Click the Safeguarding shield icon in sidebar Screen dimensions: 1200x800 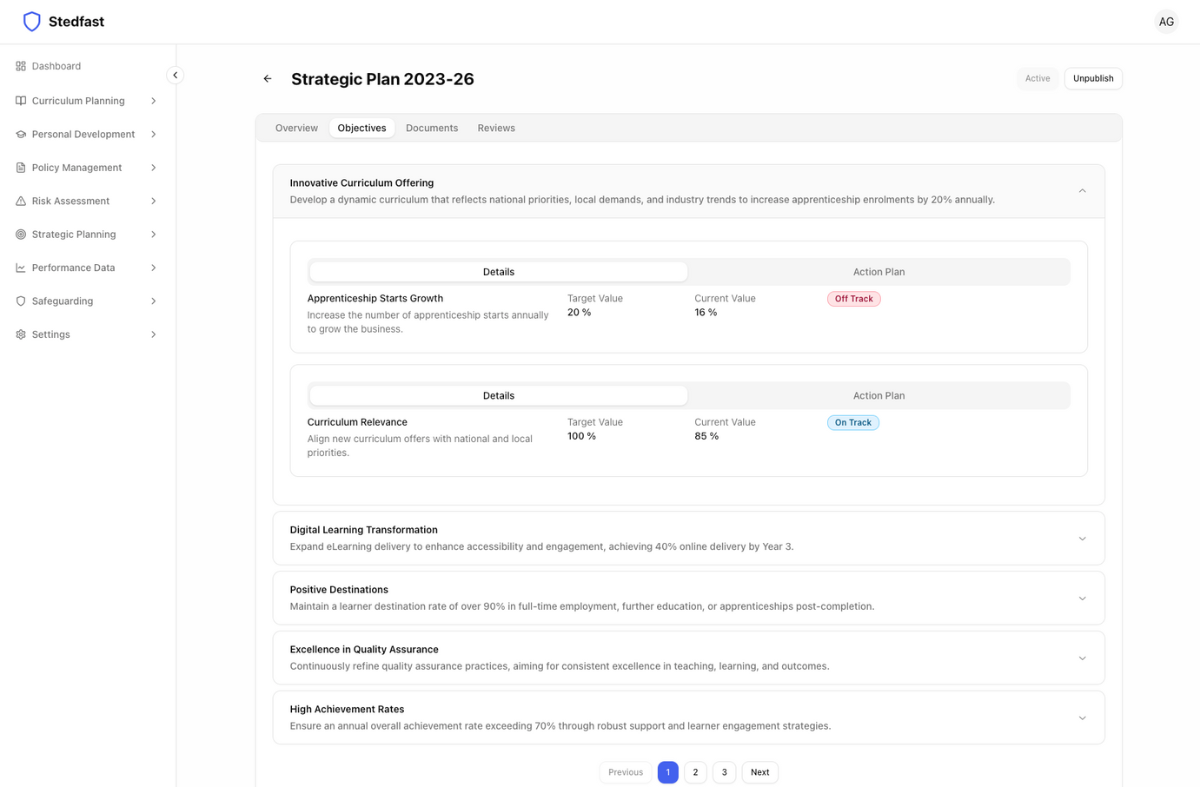(21, 301)
